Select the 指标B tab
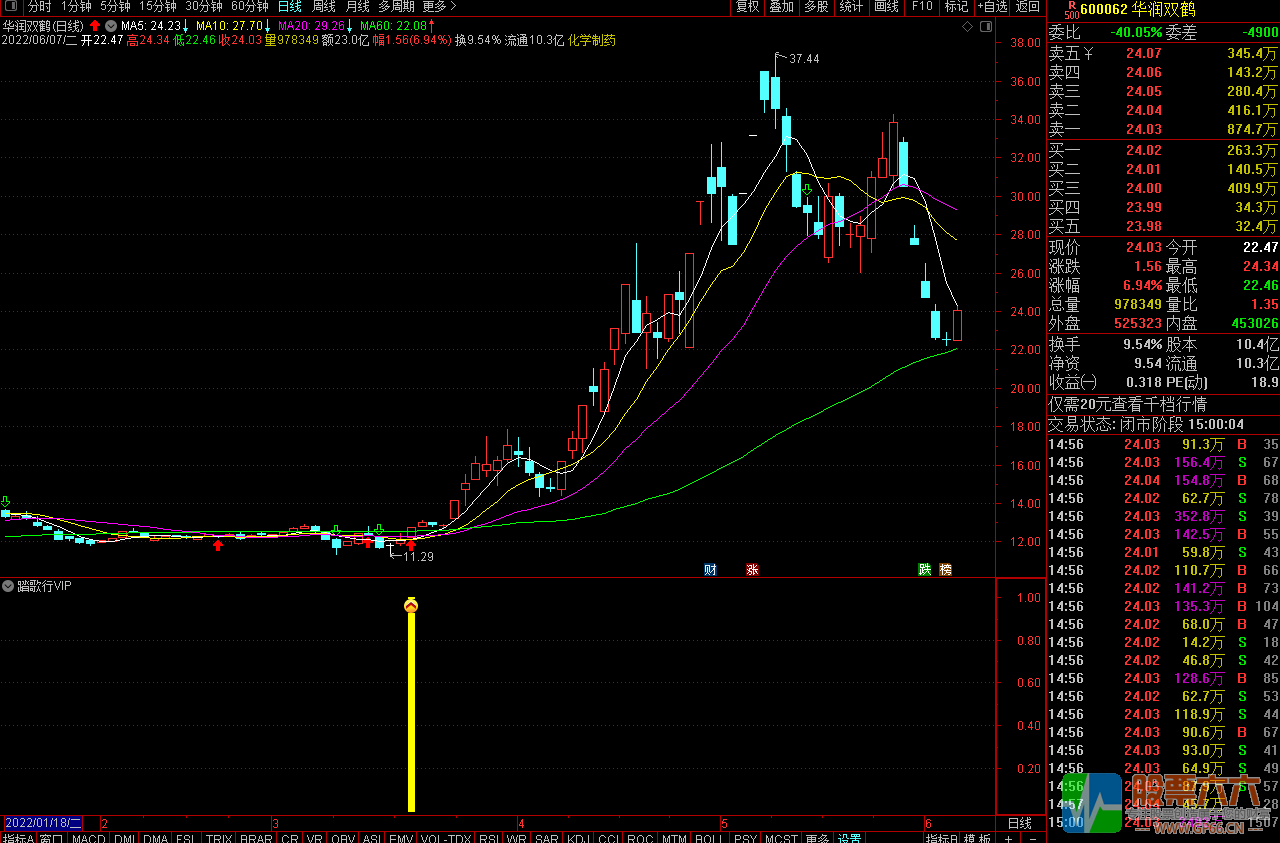Image resolution: width=1280 pixels, height=843 pixels. (941, 838)
